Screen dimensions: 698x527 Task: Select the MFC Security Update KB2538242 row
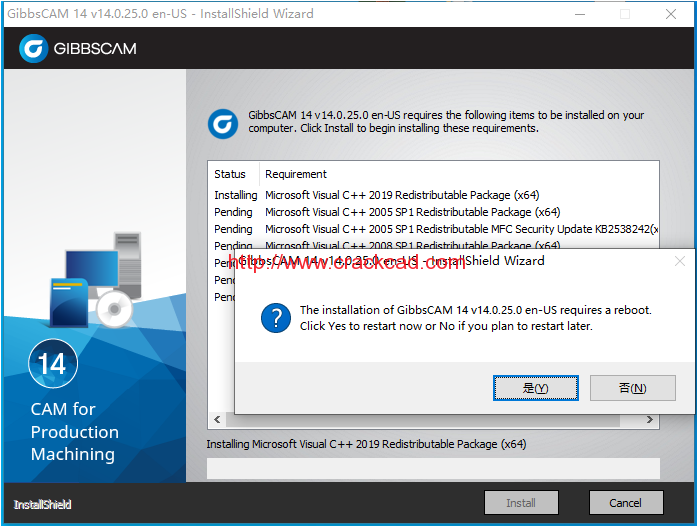[x=434, y=229]
